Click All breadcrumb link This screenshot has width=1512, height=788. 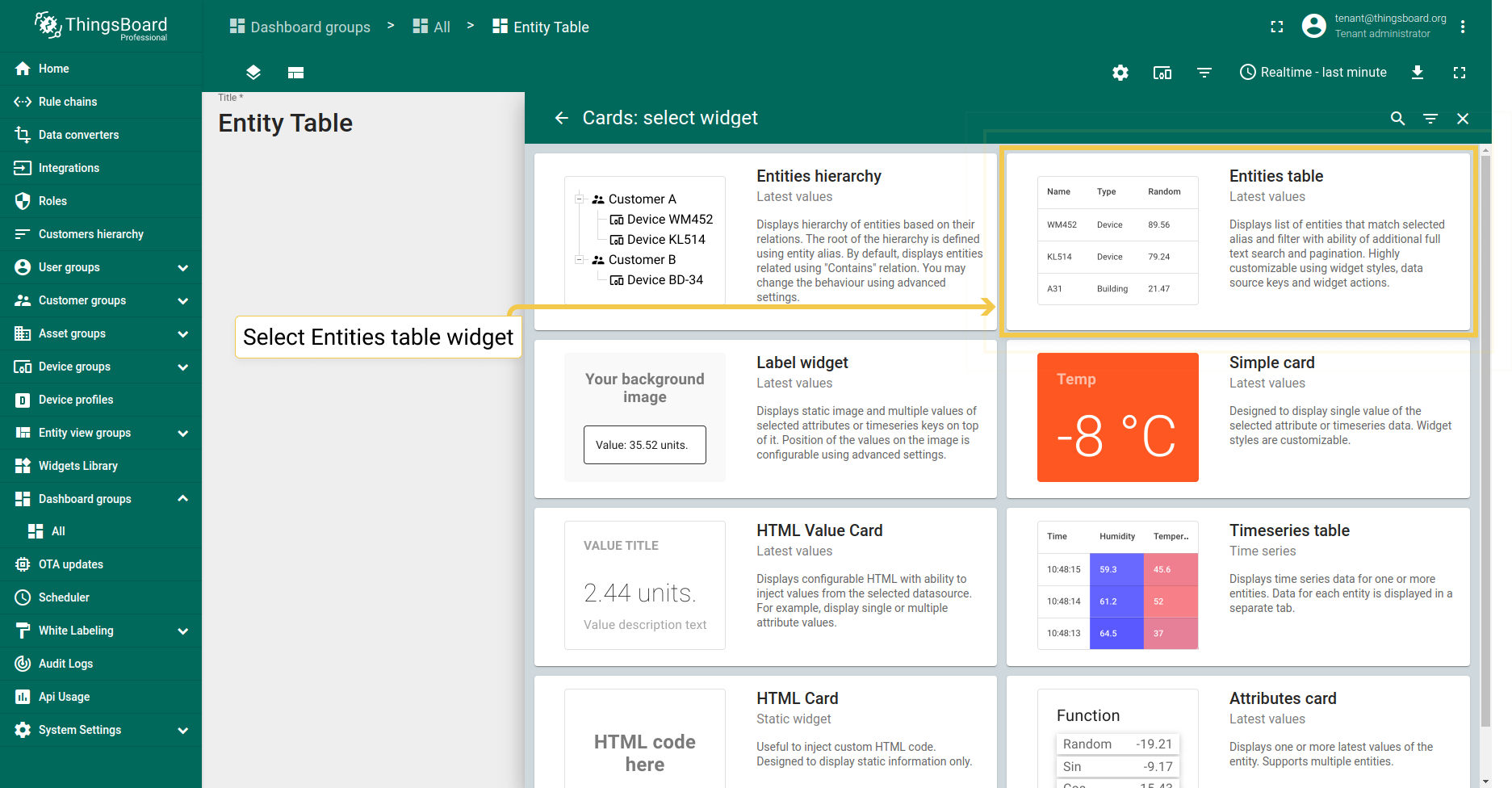point(432,27)
